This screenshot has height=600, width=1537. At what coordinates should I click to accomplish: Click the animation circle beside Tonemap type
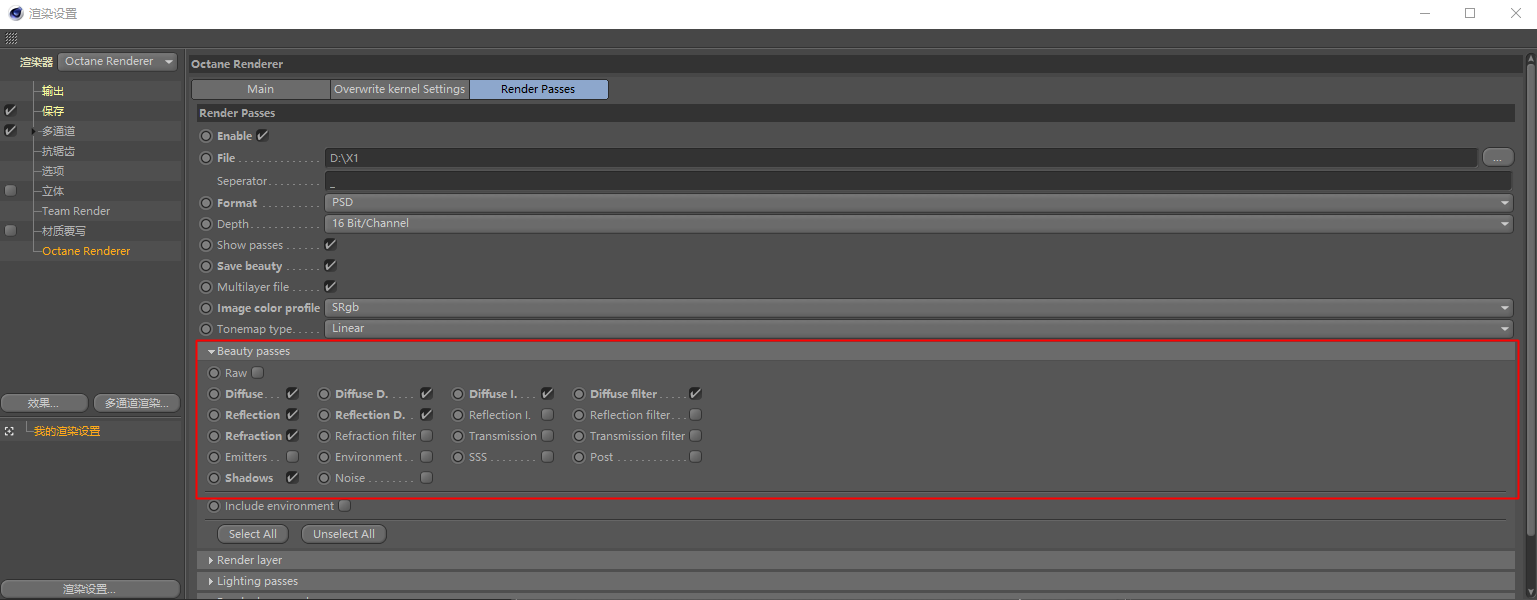[x=206, y=329]
